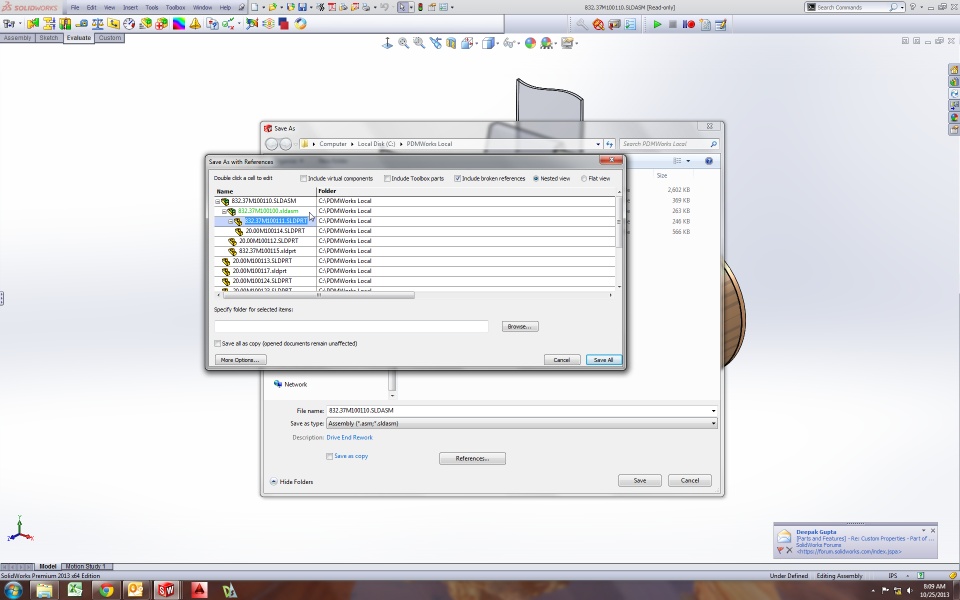Click the rainbow Curvature display icon
This screenshot has width=960, height=600.
pyautogui.click(x=179, y=24)
